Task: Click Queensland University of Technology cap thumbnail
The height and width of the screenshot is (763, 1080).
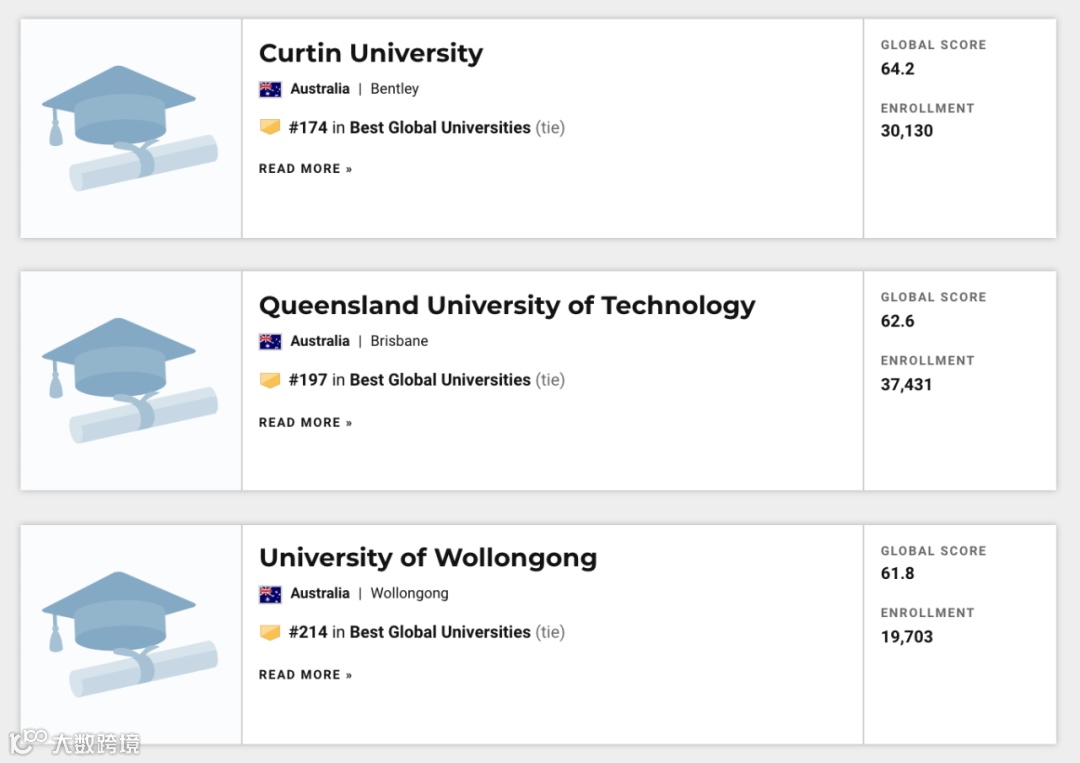Action: point(130,380)
